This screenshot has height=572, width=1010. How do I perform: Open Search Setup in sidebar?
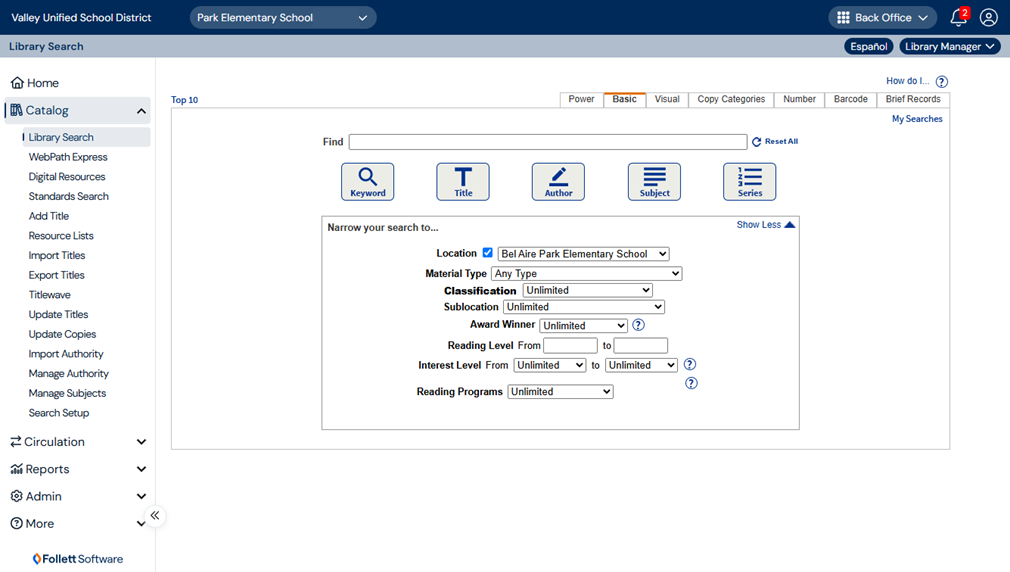coord(59,413)
